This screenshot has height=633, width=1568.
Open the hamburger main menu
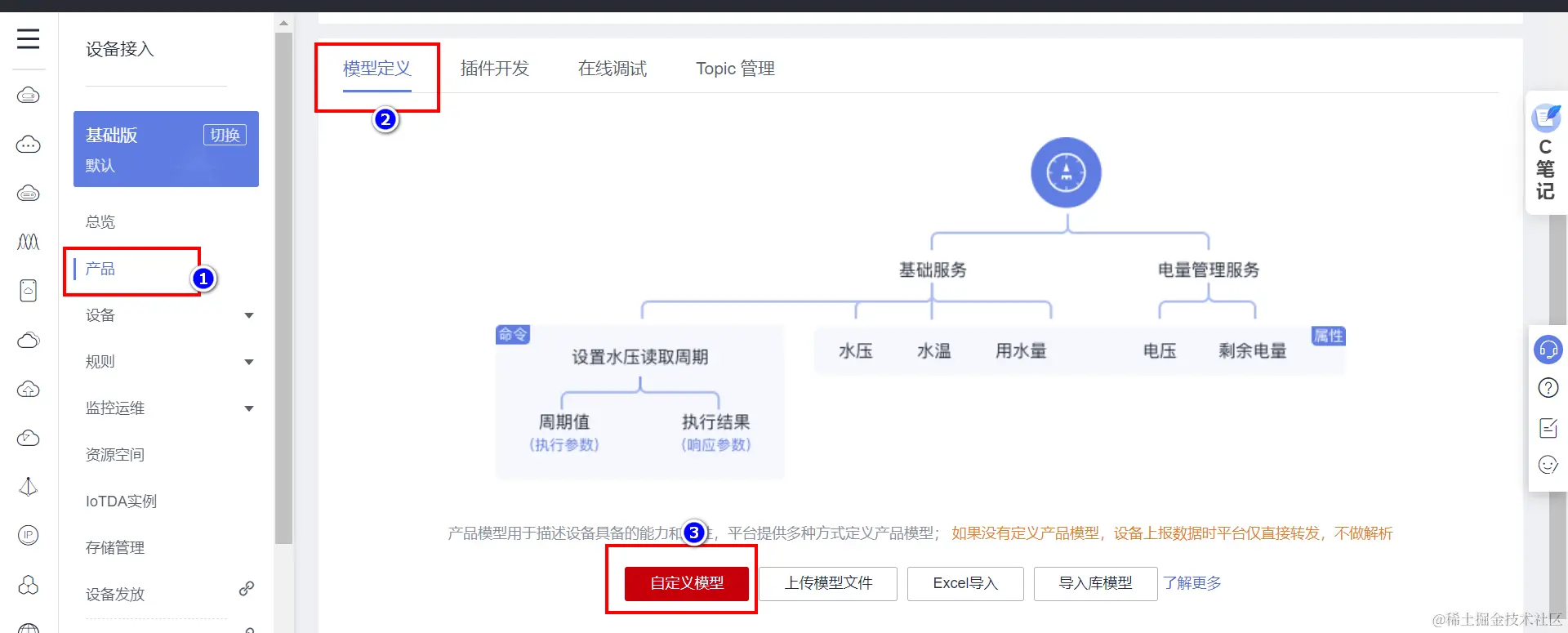point(28,38)
